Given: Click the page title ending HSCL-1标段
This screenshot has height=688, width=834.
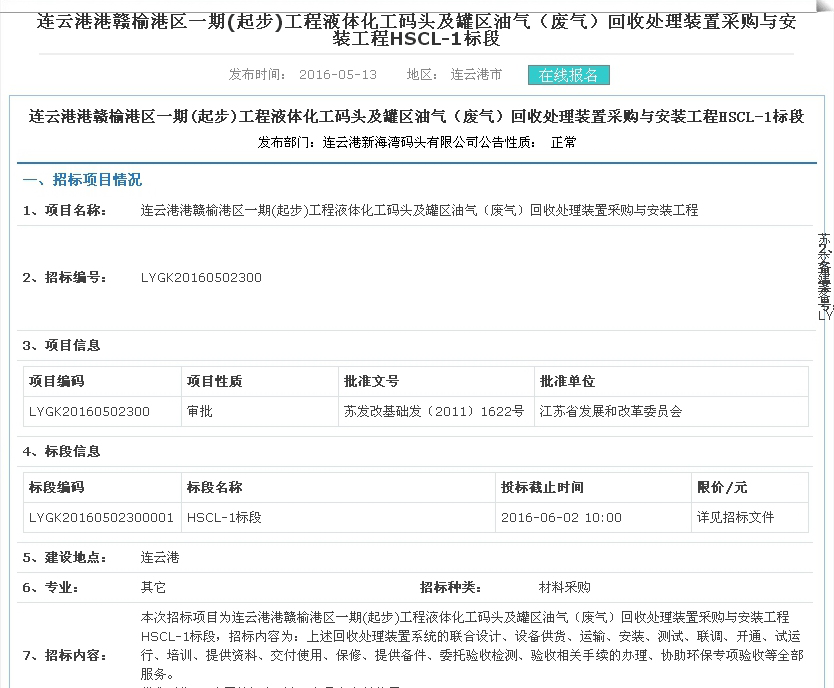Looking at the screenshot, I should 416,30.
